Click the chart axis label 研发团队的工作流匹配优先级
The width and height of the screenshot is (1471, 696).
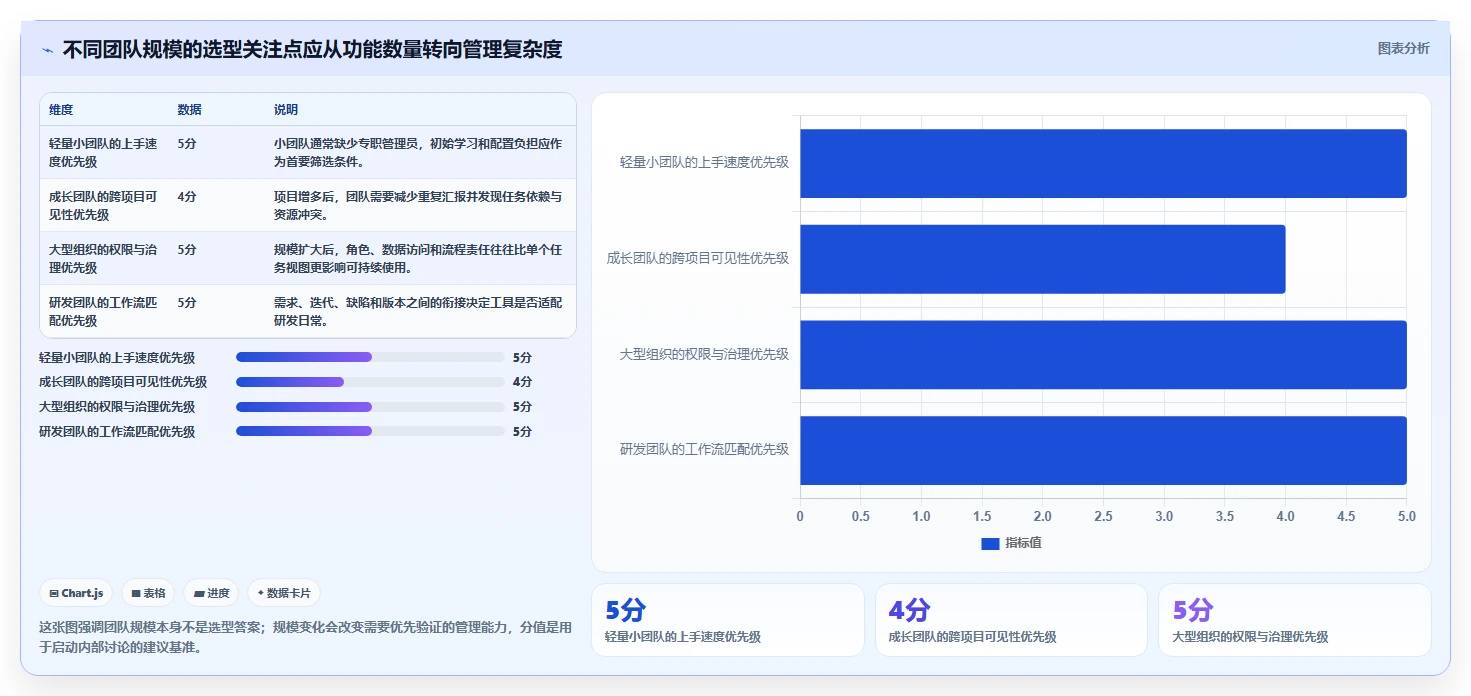pos(705,449)
